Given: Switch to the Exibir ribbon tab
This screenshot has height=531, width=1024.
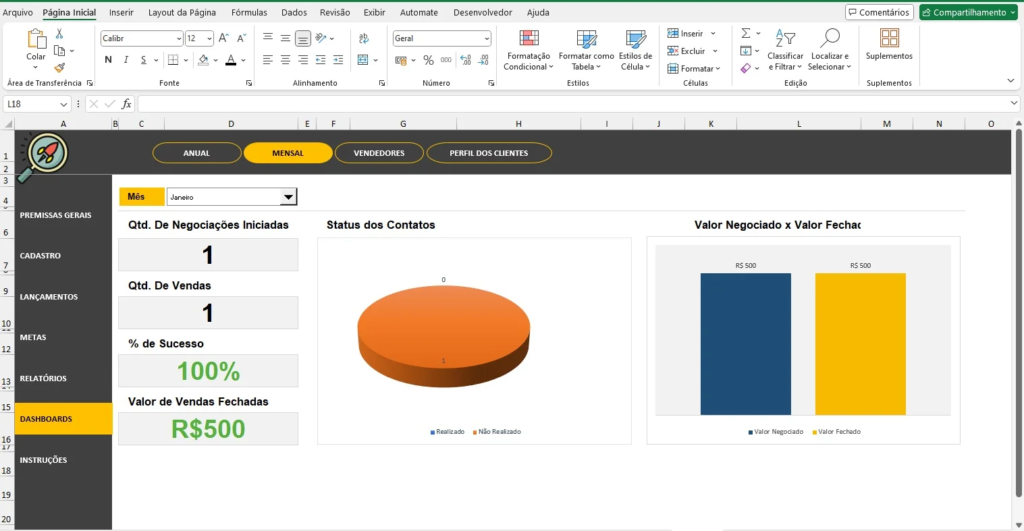Looking at the screenshot, I should click(374, 13).
